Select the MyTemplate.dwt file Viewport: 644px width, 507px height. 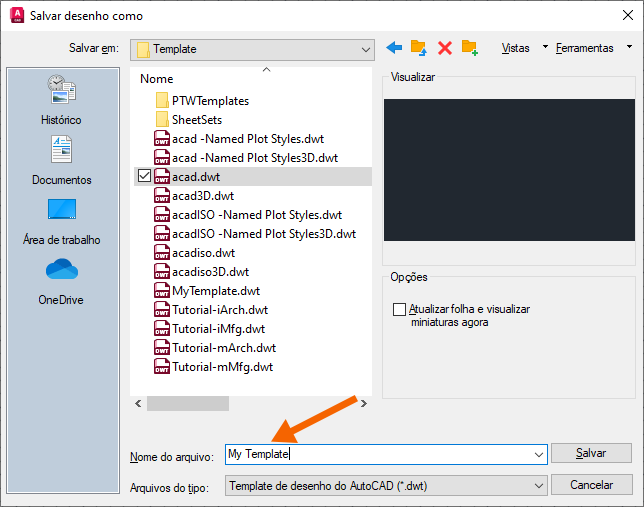coord(216,291)
